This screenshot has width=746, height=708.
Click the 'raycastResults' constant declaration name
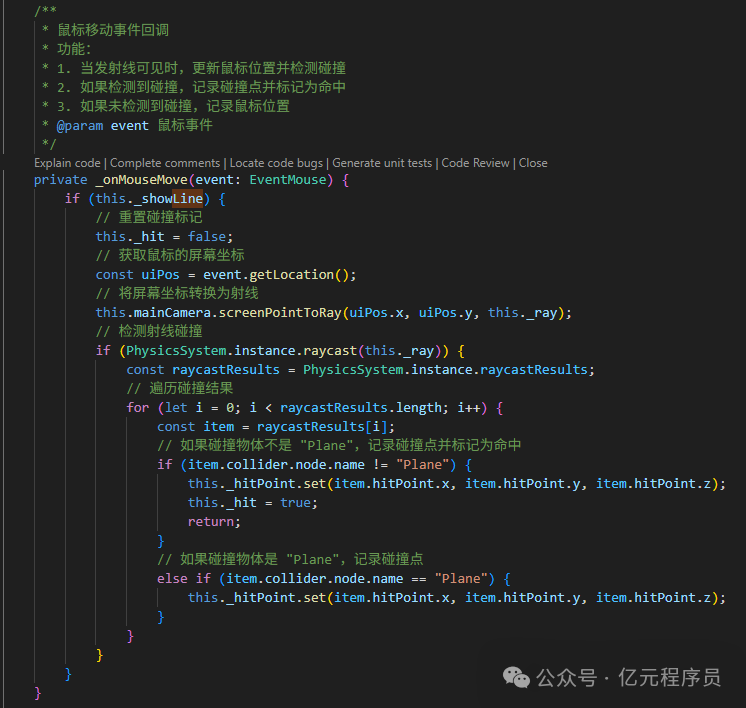coord(226,370)
